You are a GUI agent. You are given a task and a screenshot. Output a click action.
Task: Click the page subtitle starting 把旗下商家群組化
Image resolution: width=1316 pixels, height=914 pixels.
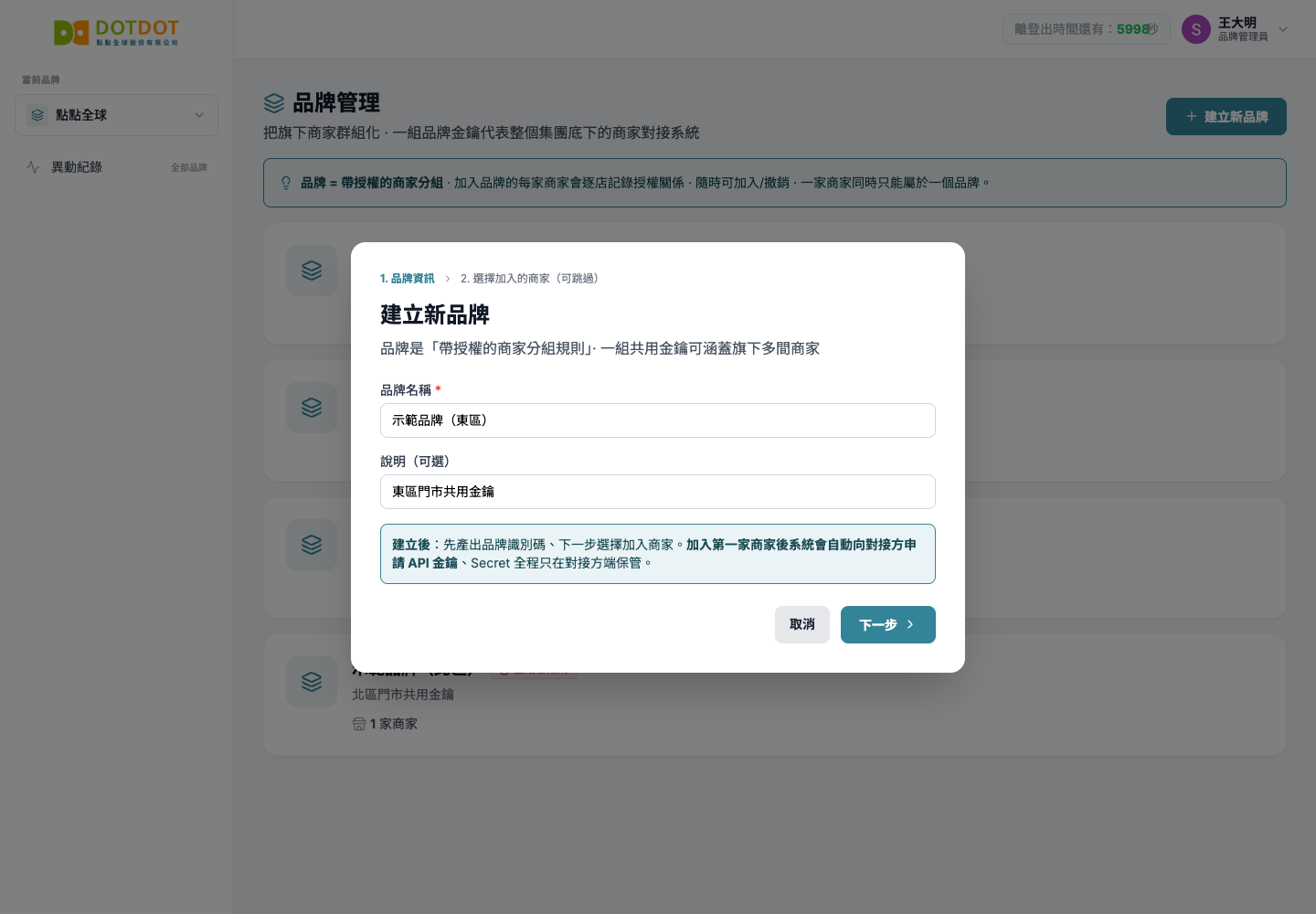[x=482, y=133]
